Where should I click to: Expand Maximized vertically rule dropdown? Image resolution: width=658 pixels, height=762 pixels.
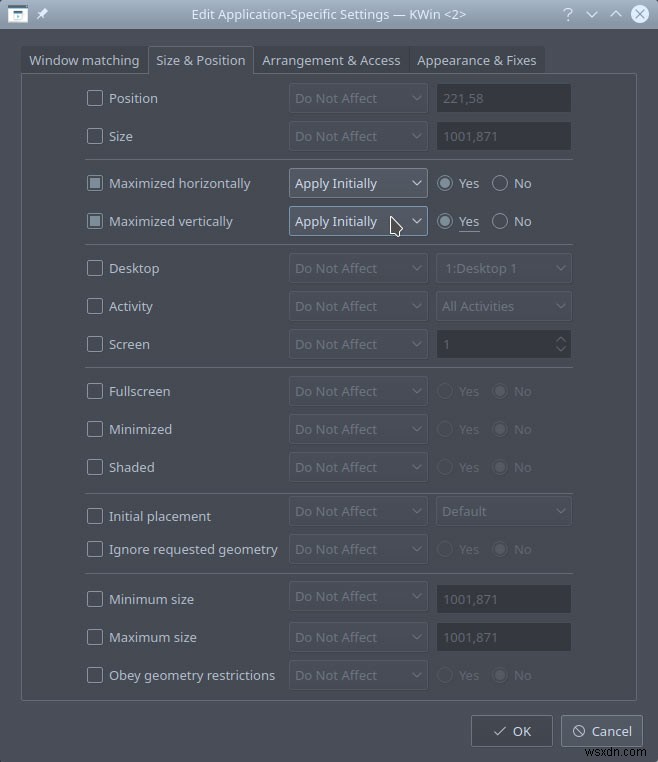tap(358, 221)
